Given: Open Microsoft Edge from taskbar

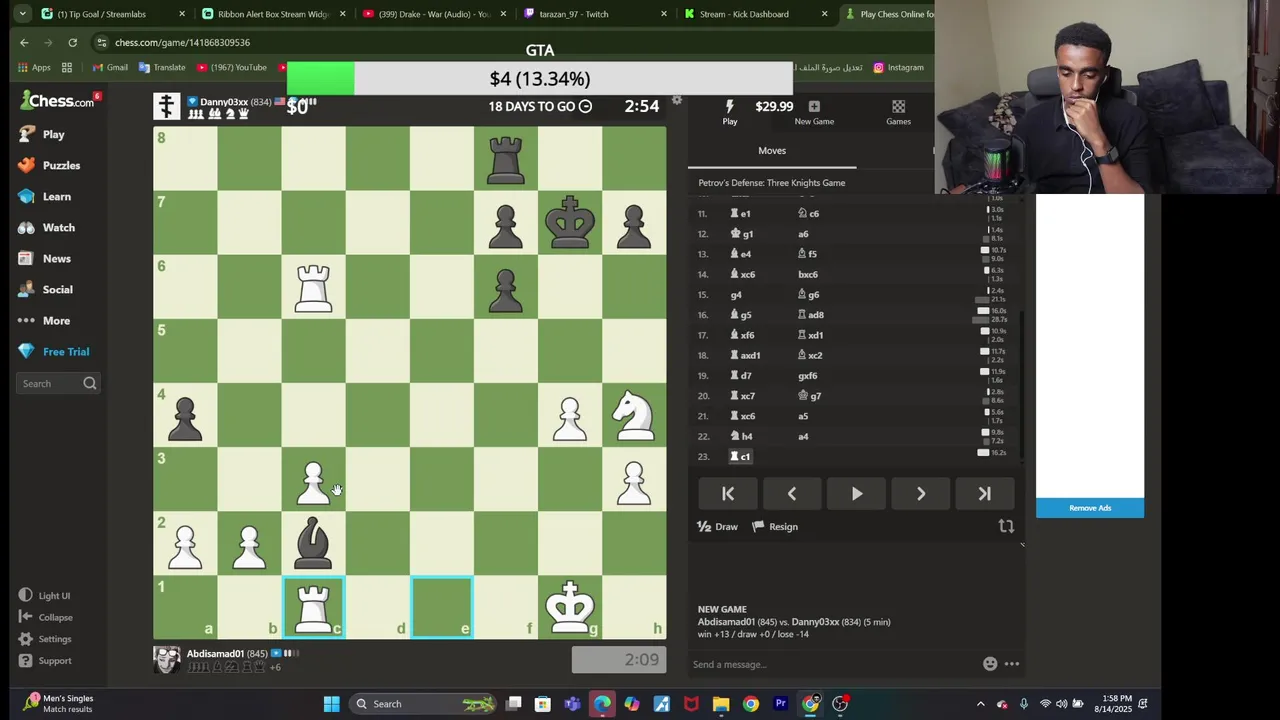Looking at the screenshot, I should [602, 703].
